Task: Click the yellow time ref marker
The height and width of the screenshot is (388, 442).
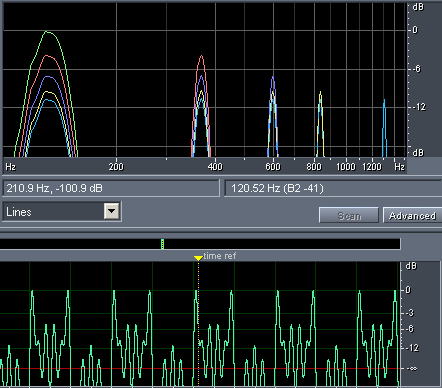Action: [x=198, y=258]
